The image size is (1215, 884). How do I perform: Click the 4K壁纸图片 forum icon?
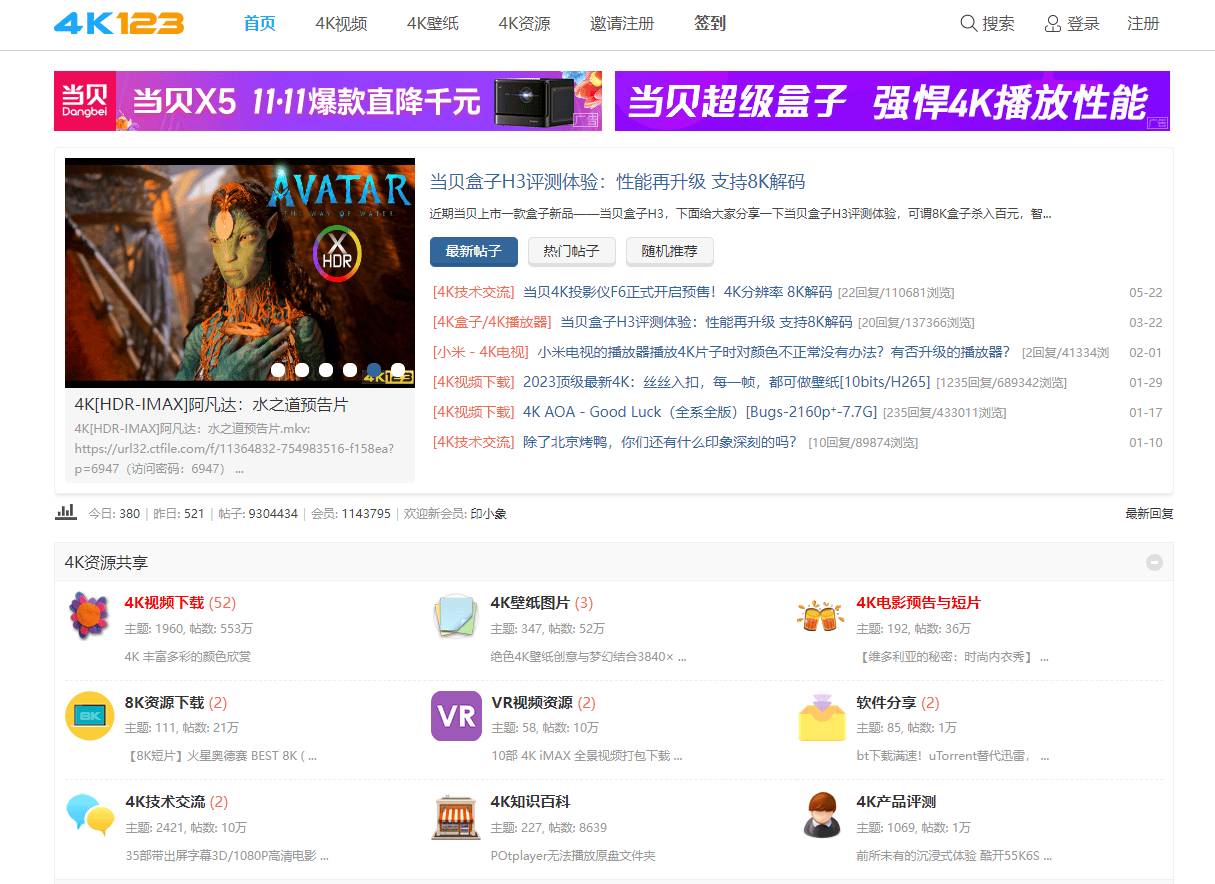pyautogui.click(x=456, y=616)
